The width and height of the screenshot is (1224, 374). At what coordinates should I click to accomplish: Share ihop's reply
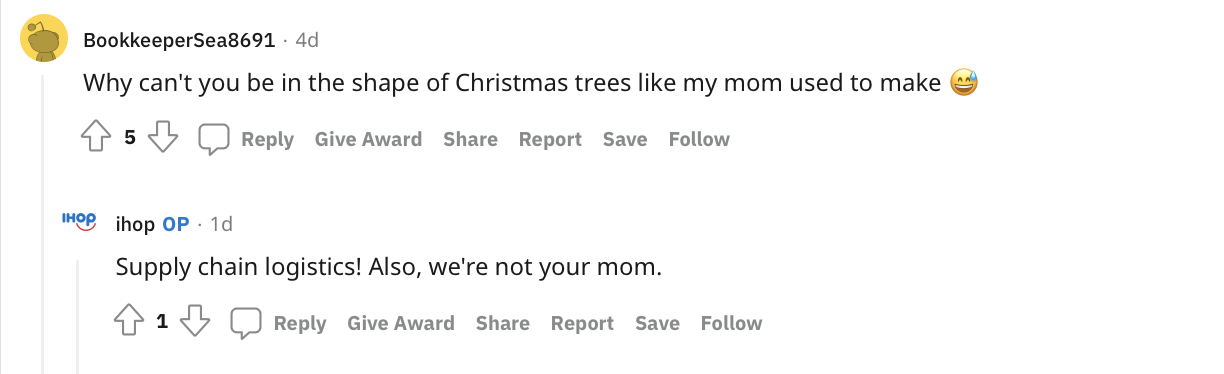[502, 322]
